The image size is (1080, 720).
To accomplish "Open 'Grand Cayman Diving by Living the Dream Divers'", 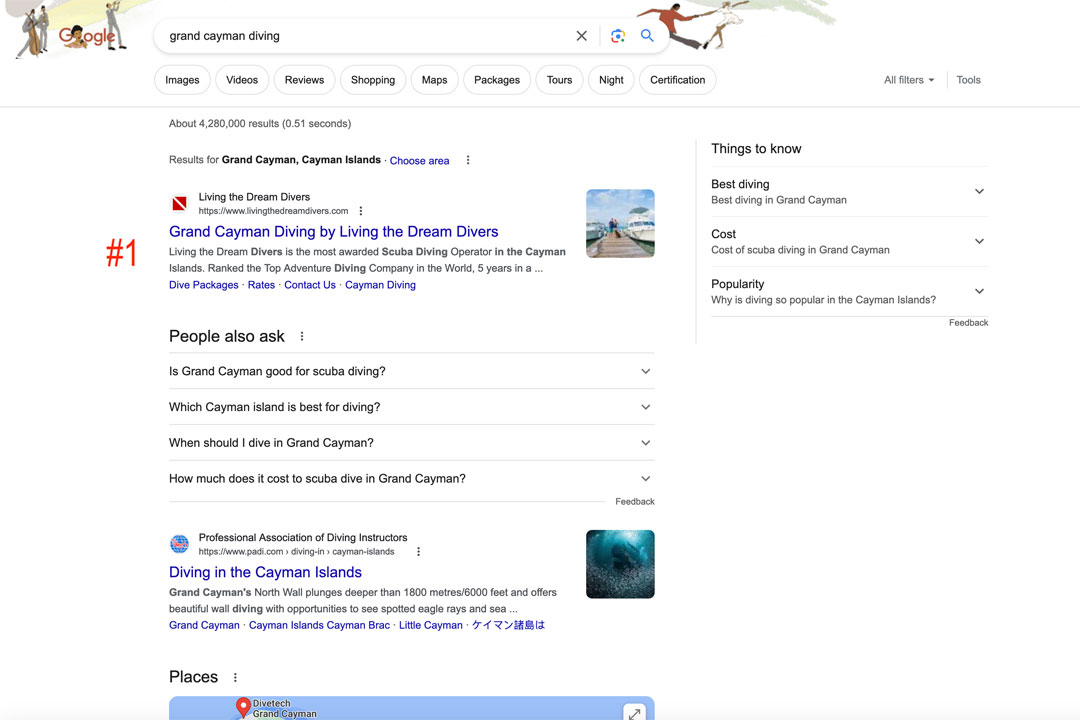I will pos(333,232).
